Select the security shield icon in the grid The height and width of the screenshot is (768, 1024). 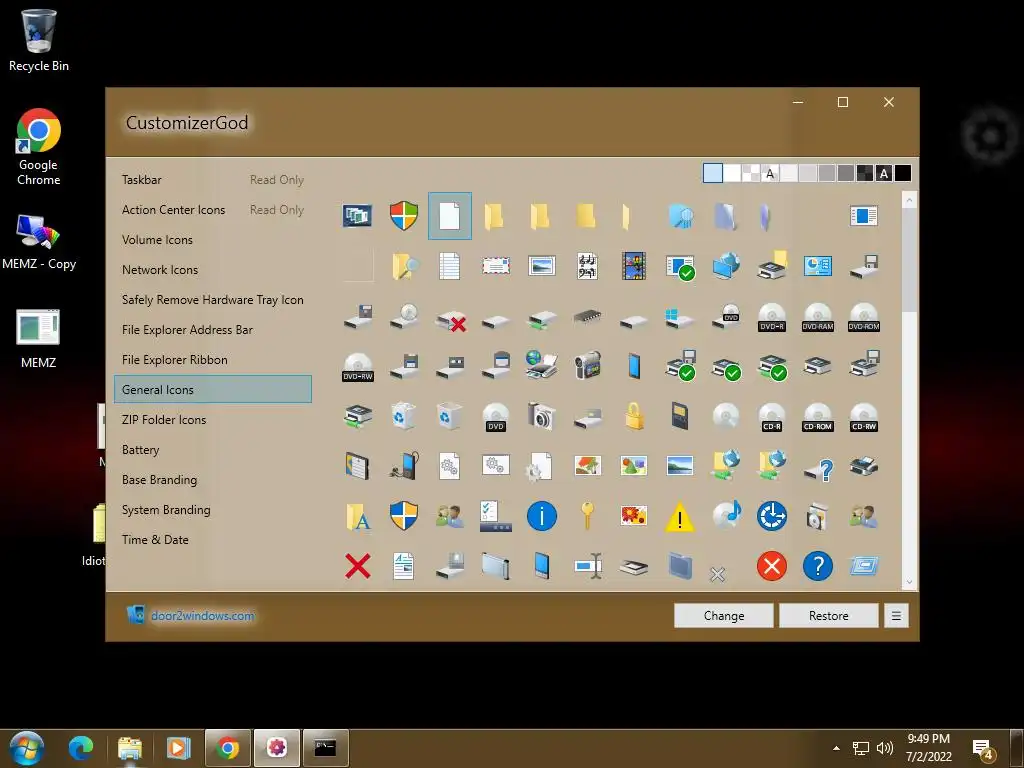pyautogui.click(x=404, y=216)
